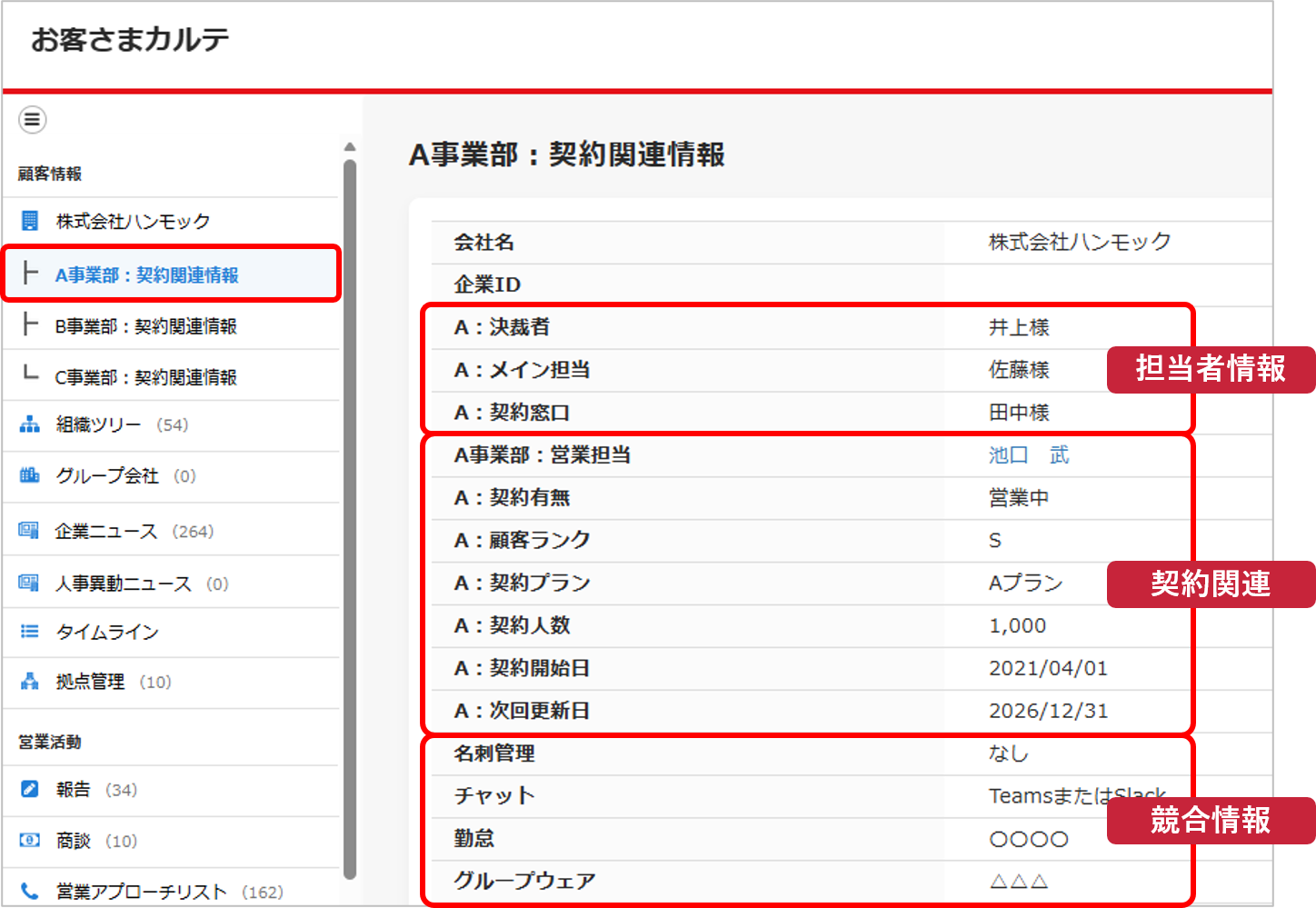
Task: Click the sidebar vertical scrollbar thumb
Action: tap(350, 520)
